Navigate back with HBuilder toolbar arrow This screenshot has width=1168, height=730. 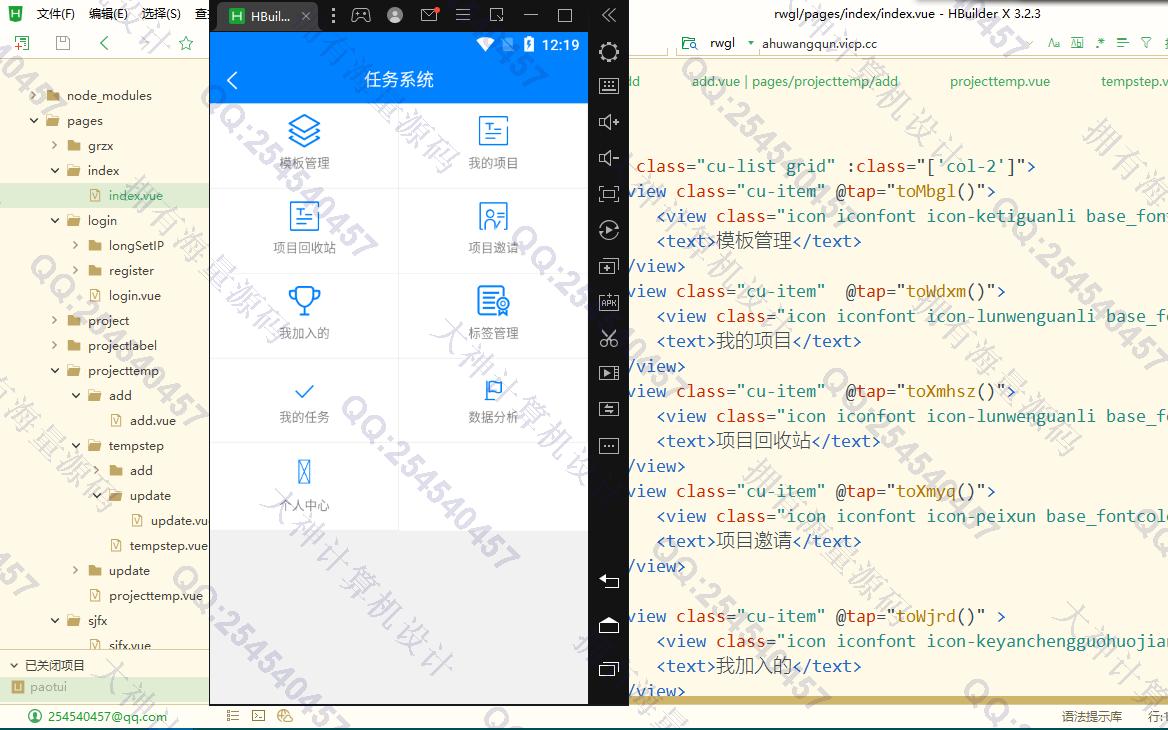104,43
